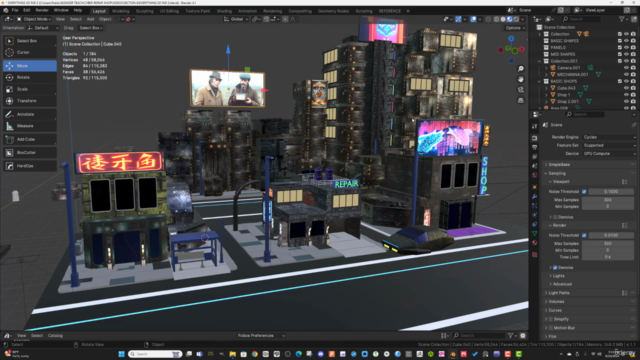Collapse the Collection.001 tree item
Screen dimensions: 640x360
[x=540, y=61]
